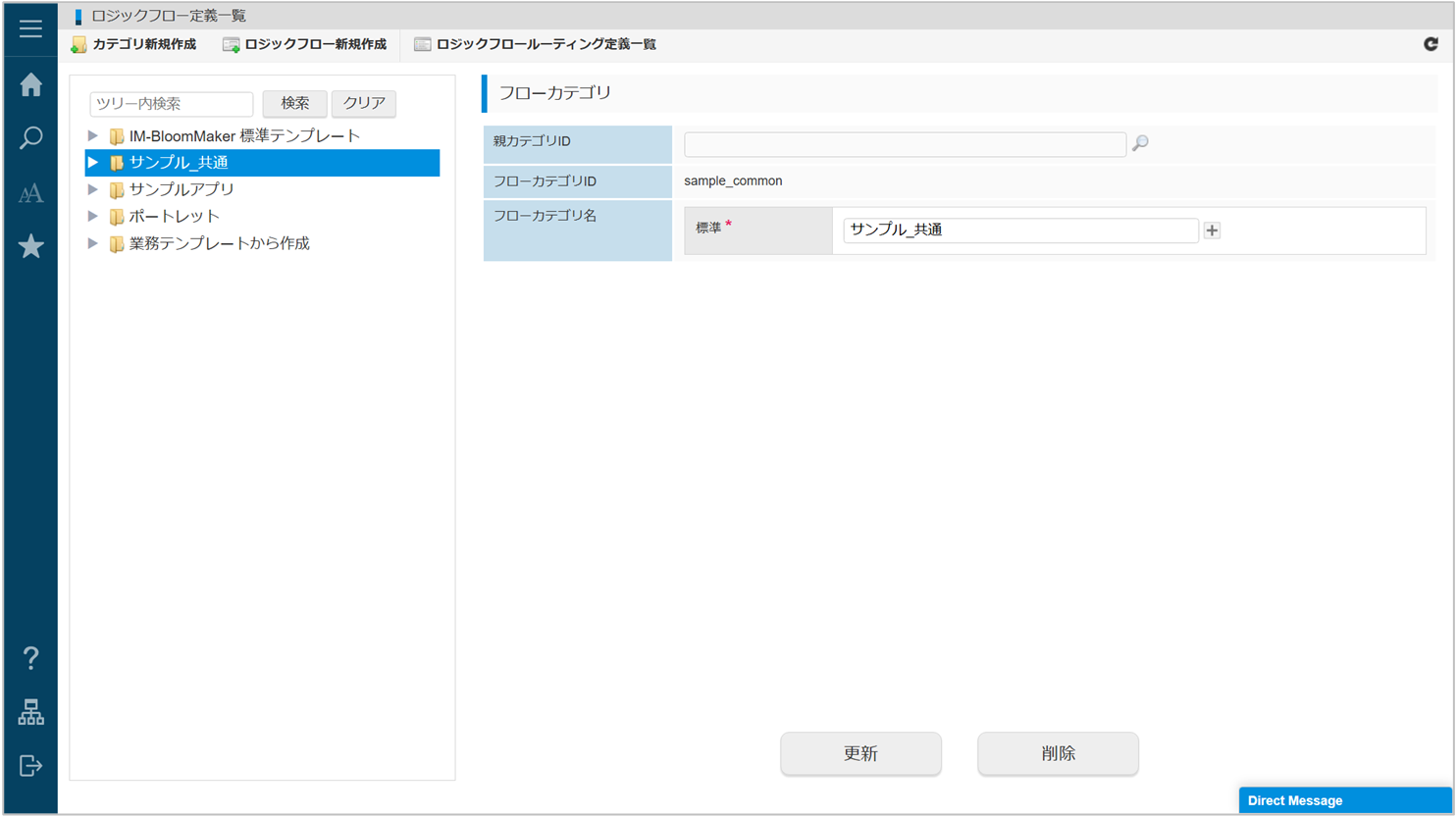Image resolution: width=1456 pixels, height=817 pixels.
Task: Click the parent category ID lookup magnifier
Action: (1140, 144)
